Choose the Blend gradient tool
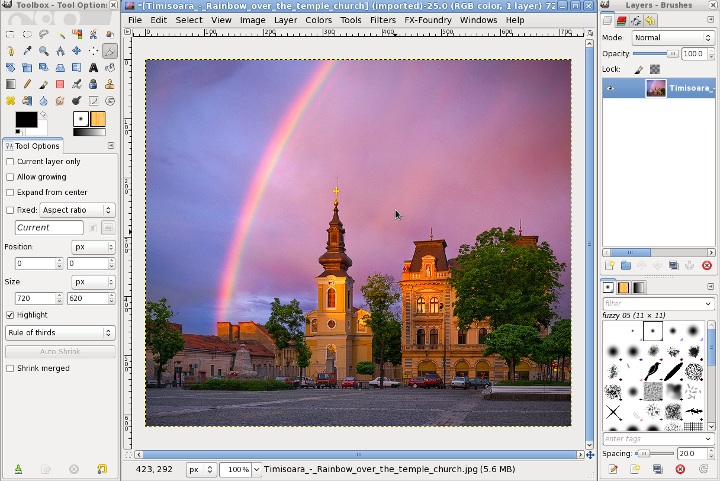 coord(11,84)
